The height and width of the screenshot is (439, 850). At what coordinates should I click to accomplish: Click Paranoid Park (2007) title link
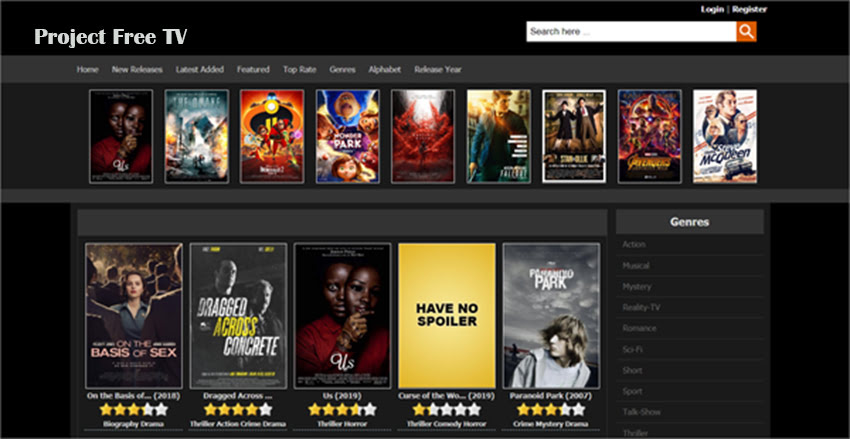click(x=551, y=396)
